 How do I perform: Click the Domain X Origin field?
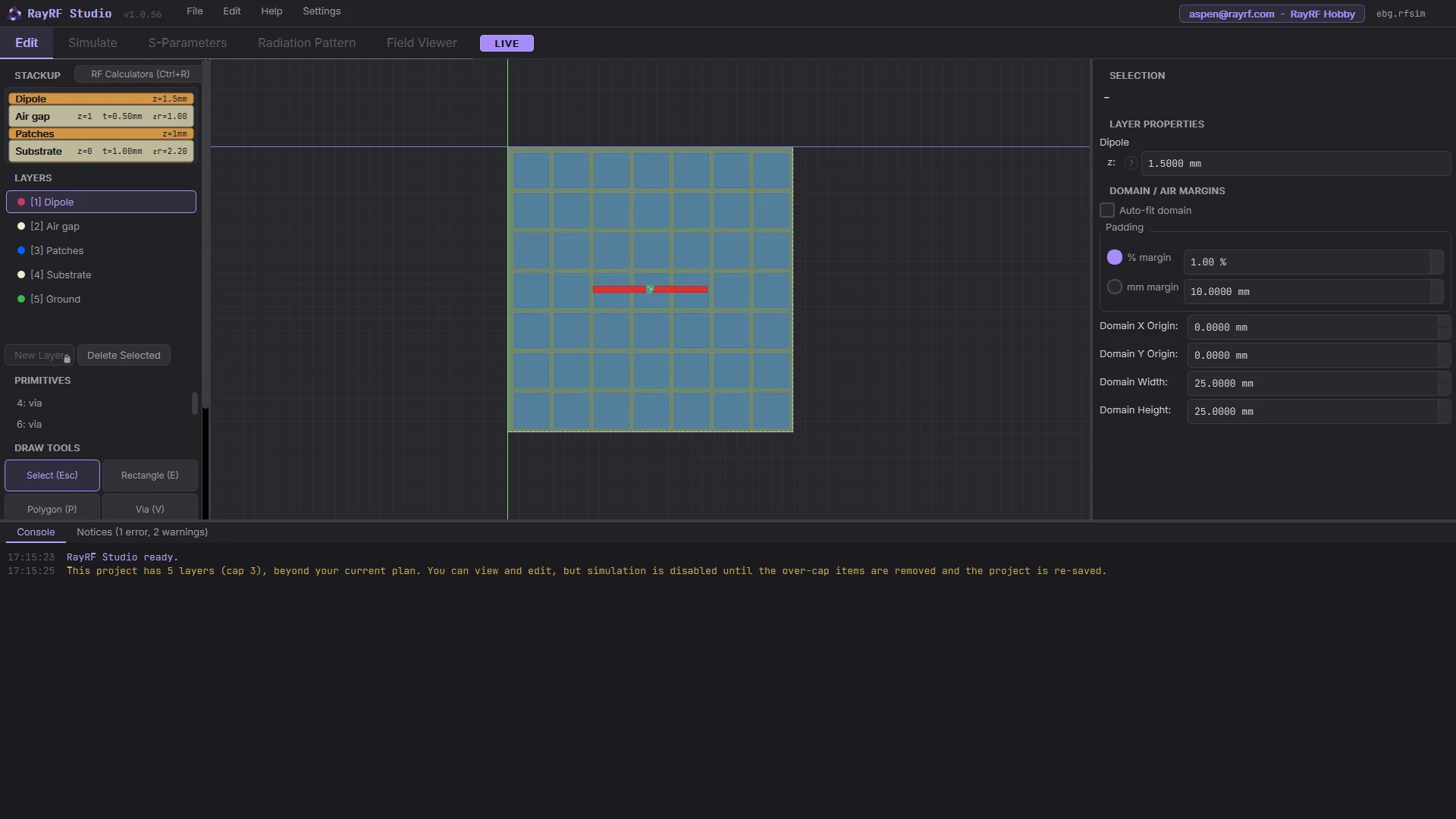tap(1313, 327)
